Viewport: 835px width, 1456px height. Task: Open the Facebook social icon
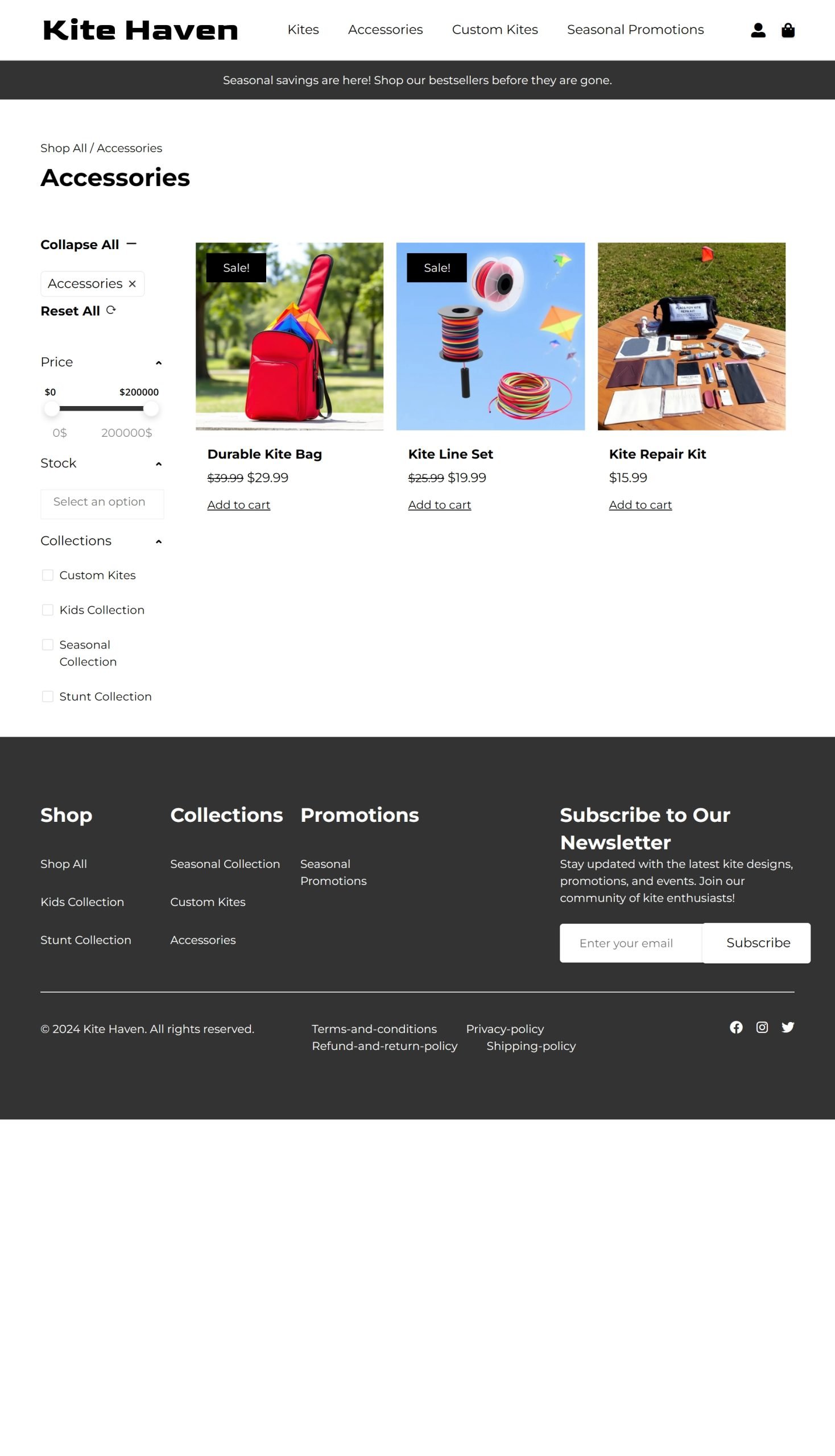tap(736, 1027)
